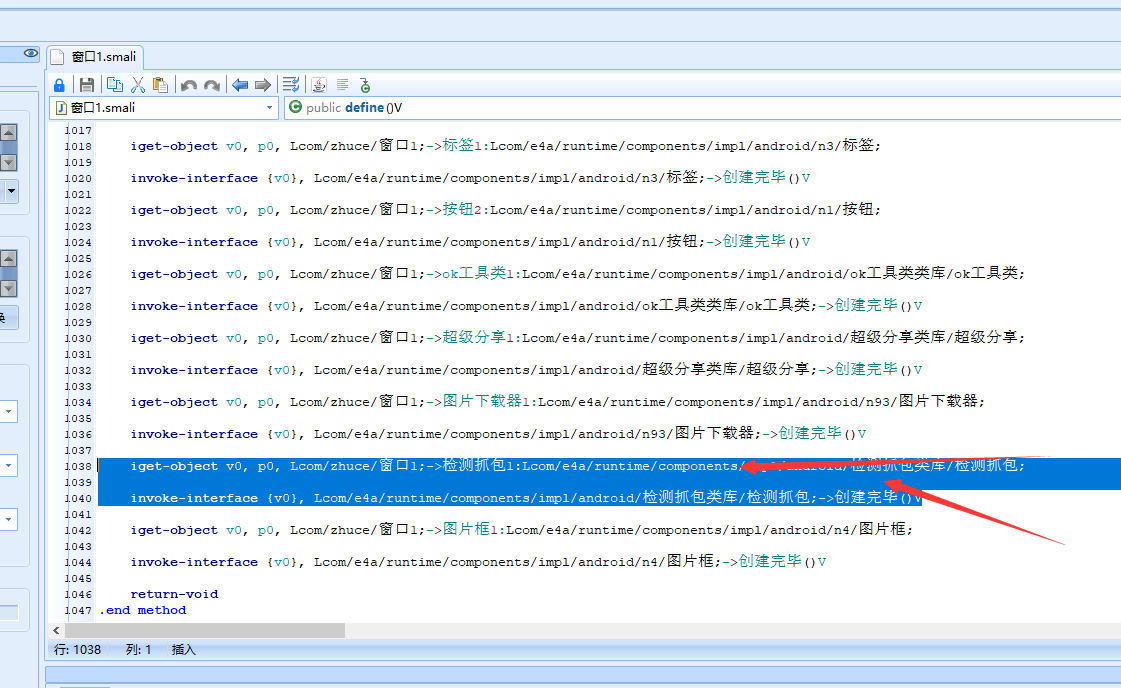Click the .end method directive
Viewport: 1121px width, 688px height.
tap(143, 610)
